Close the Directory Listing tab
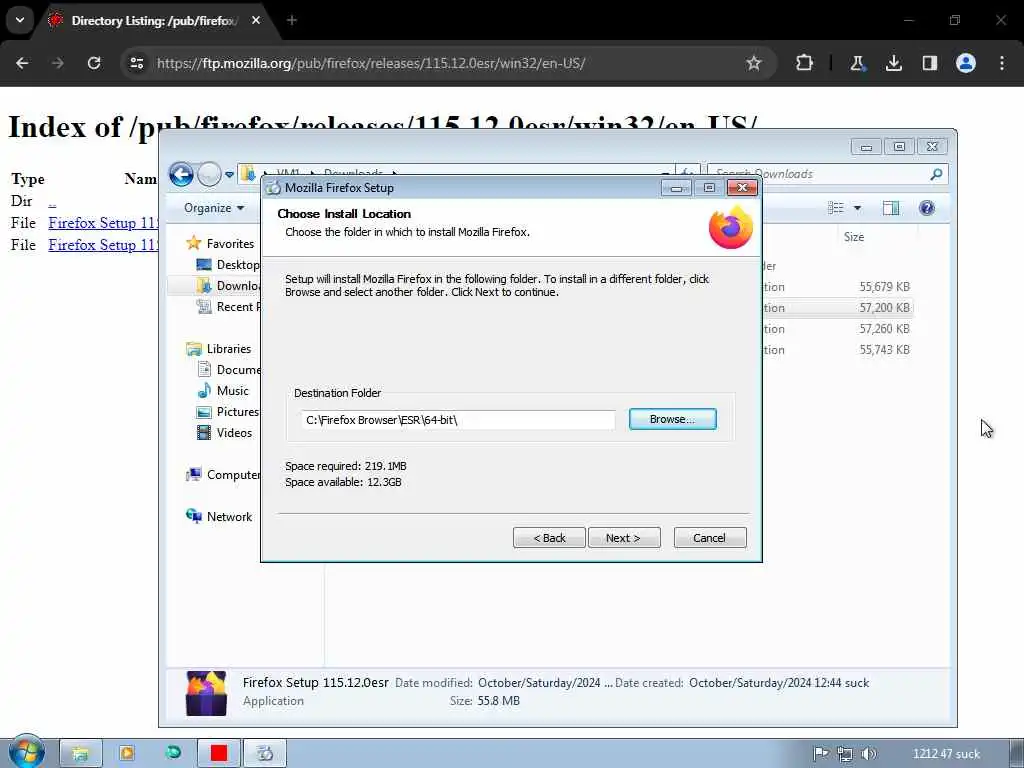Viewport: 1024px width, 768px height. (x=256, y=20)
